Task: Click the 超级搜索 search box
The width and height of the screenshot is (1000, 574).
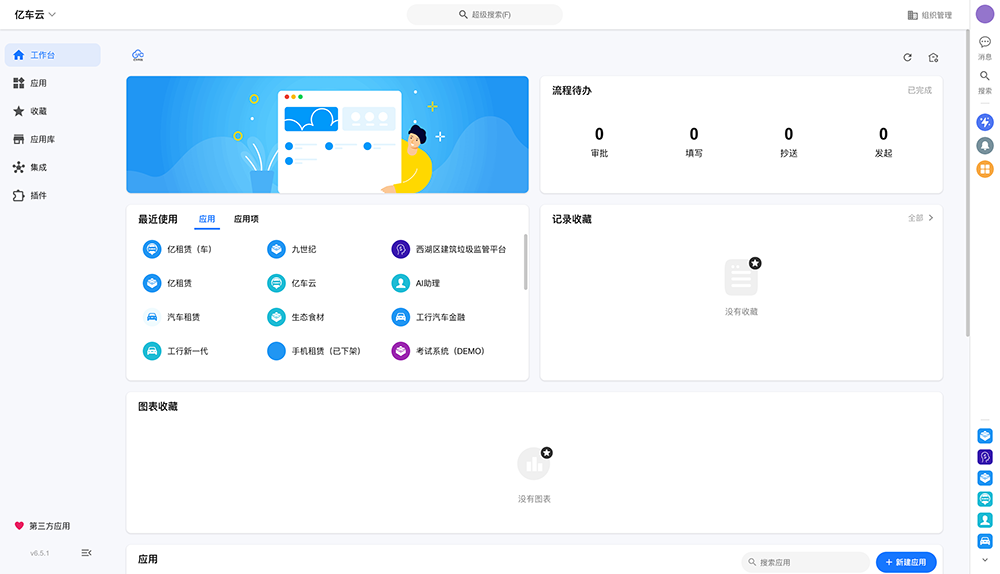Action: click(484, 15)
